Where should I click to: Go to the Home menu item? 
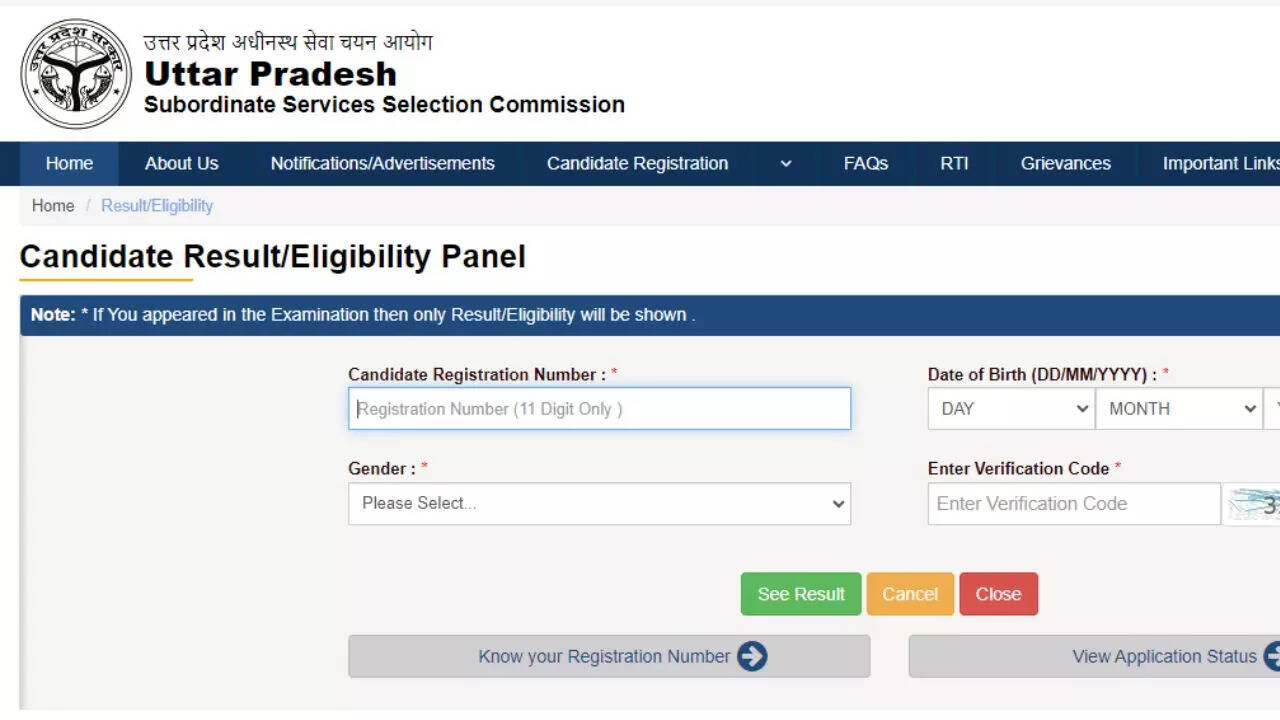pyautogui.click(x=69, y=164)
